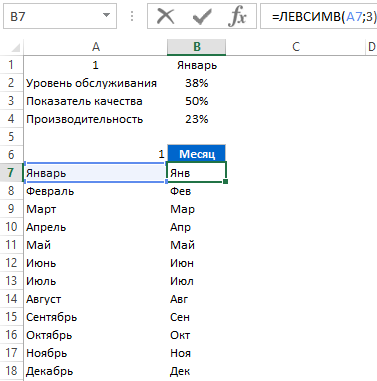Select the Янв cell
Image resolution: width=377 pixels, height=381 pixels.
pyautogui.click(x=196, y=173)
